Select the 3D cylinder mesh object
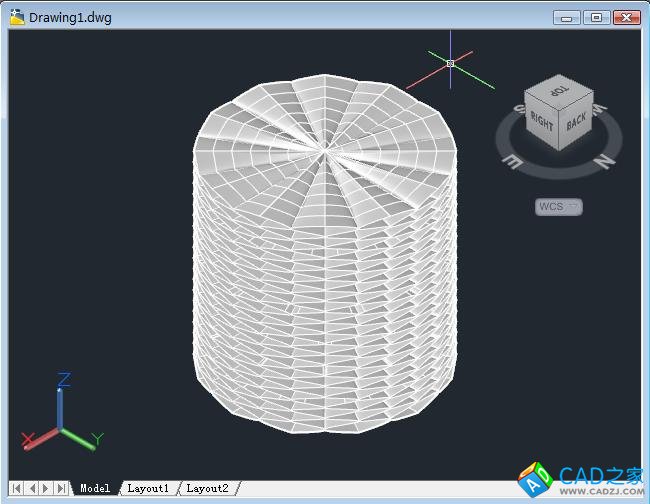The image size is (650, 504). (x=325, y=300)
